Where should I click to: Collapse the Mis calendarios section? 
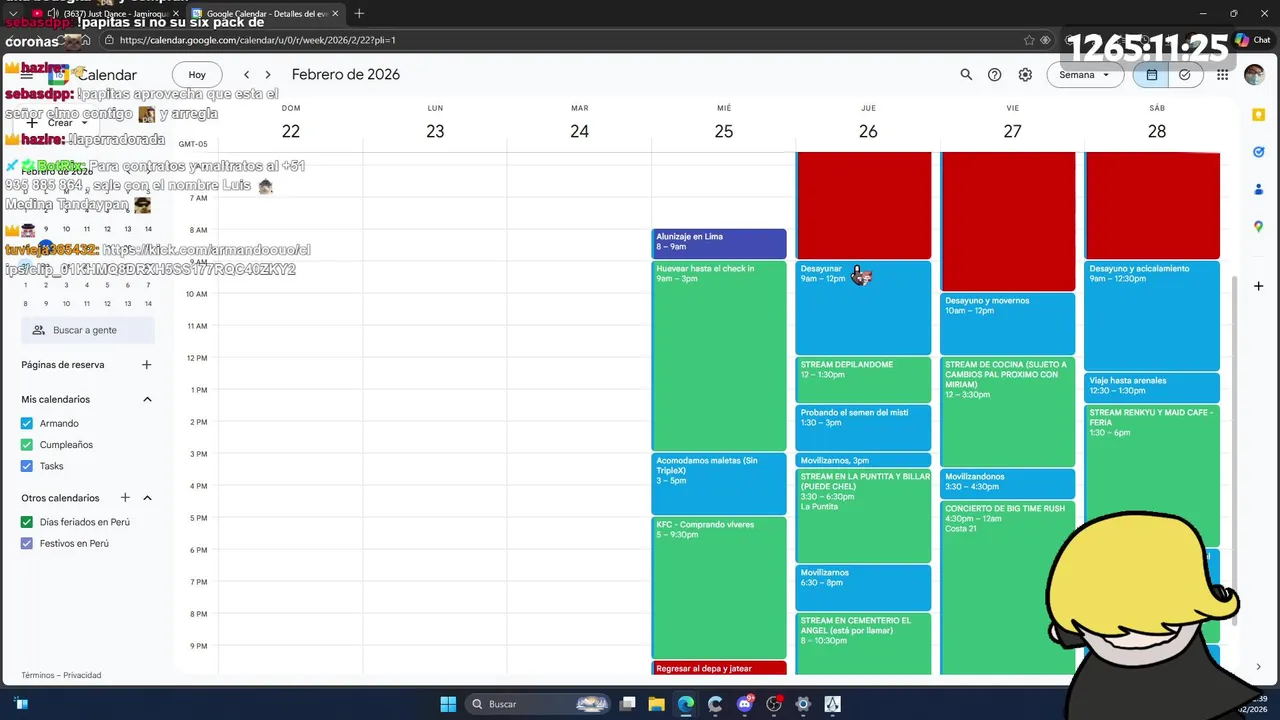[147, 400]
